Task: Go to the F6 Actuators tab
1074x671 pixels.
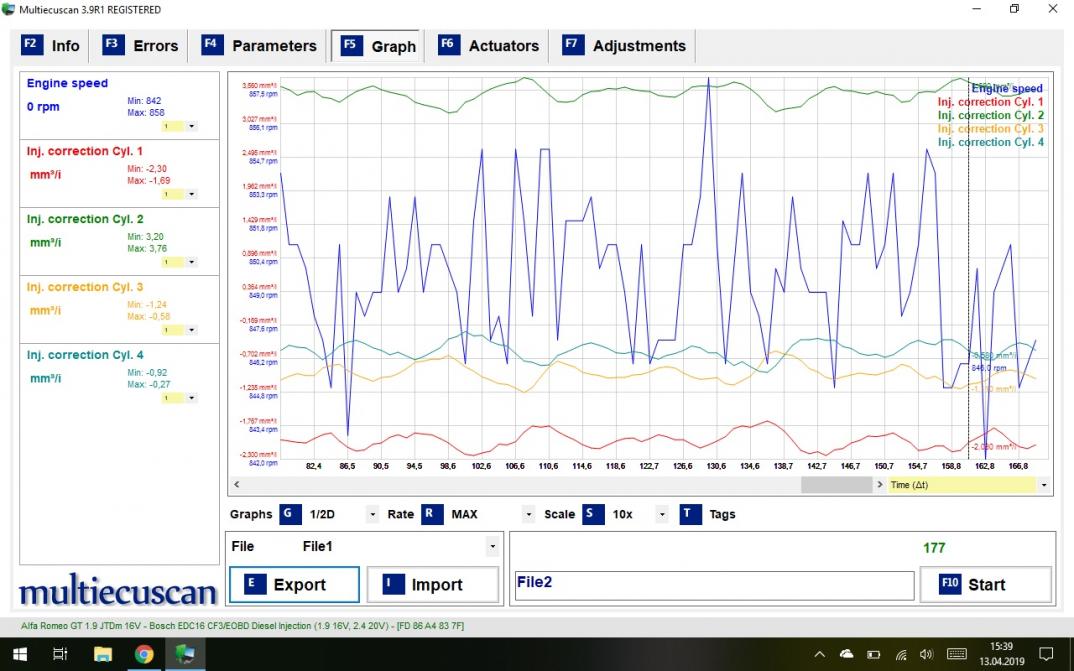Action: click(488, 46)
